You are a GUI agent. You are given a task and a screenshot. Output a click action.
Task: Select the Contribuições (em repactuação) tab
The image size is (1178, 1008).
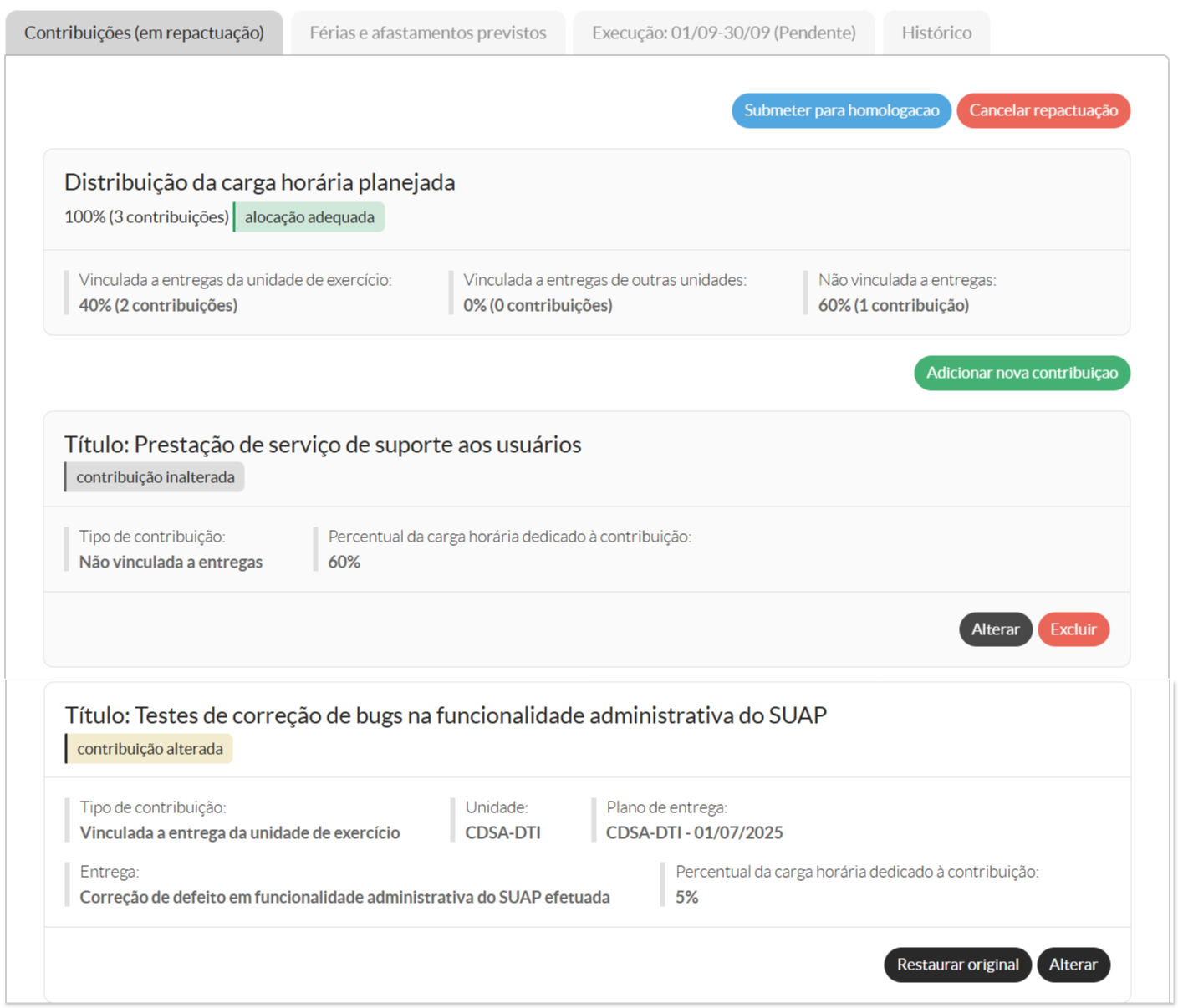tap(144, 33)
